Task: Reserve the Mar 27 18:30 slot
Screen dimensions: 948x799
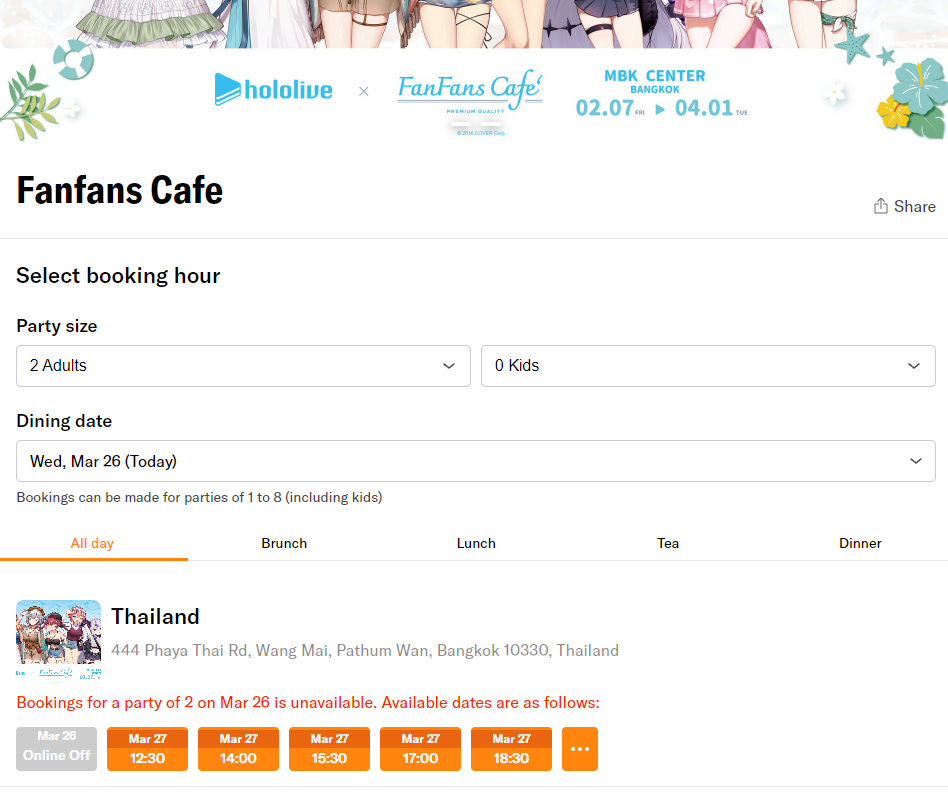Action: 511,749
